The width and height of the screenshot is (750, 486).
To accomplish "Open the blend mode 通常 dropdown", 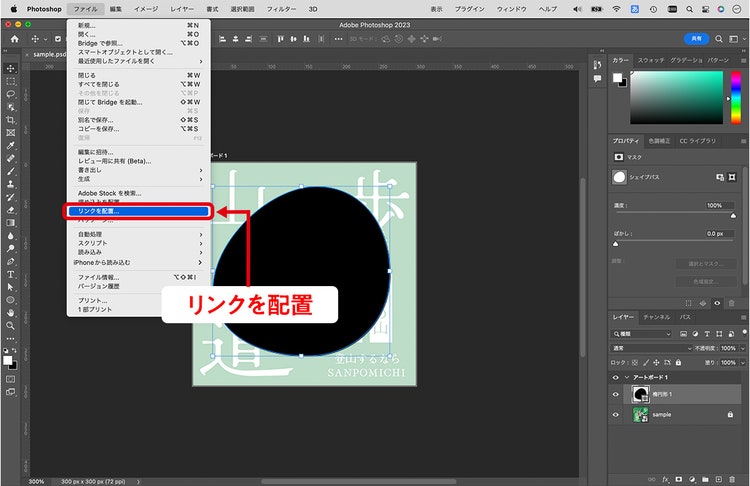I will tap(651, 348).
